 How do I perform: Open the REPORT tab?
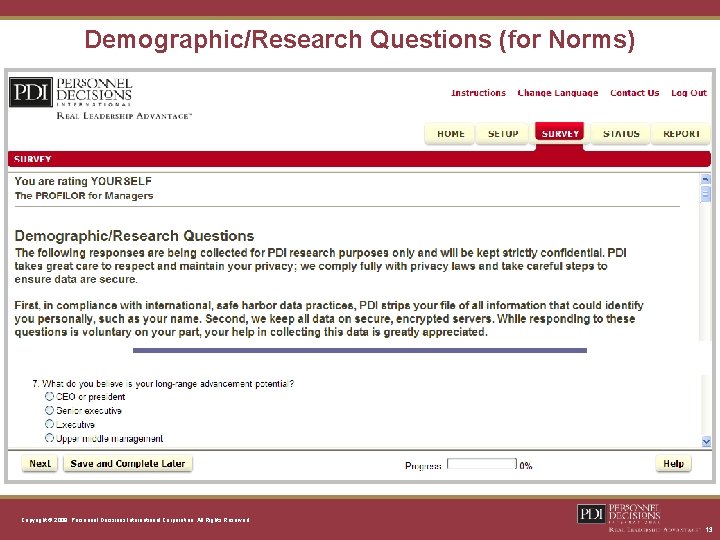point(681,134)
